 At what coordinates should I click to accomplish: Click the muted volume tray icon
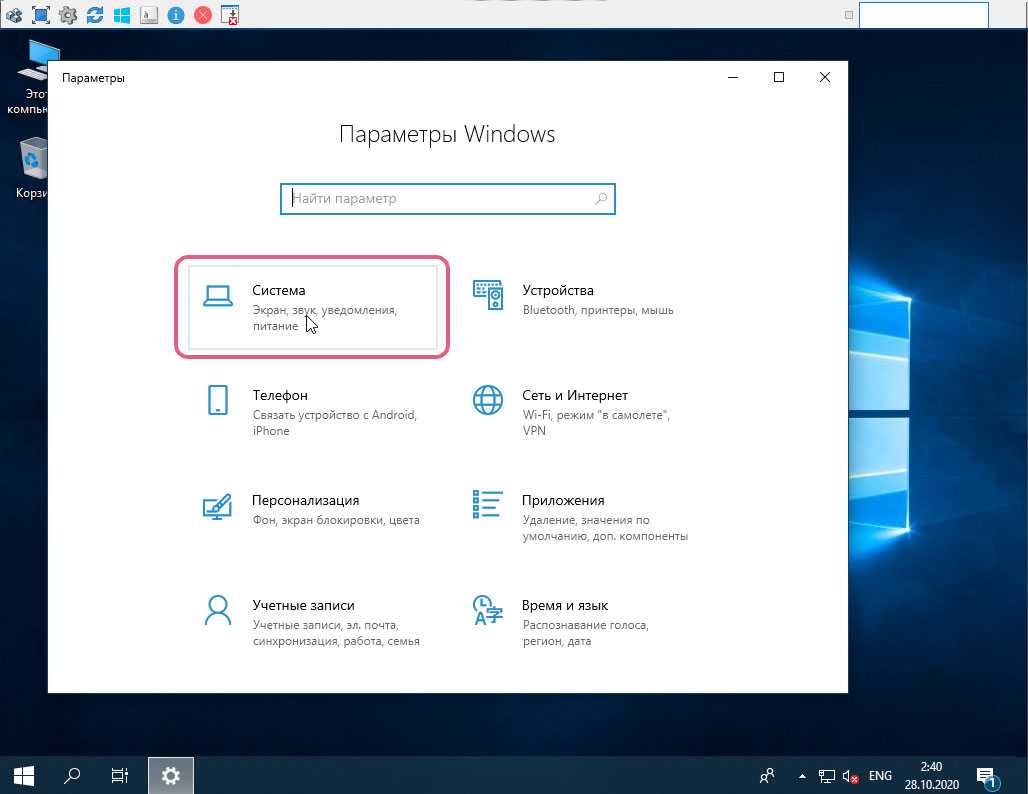click(850, 776)
